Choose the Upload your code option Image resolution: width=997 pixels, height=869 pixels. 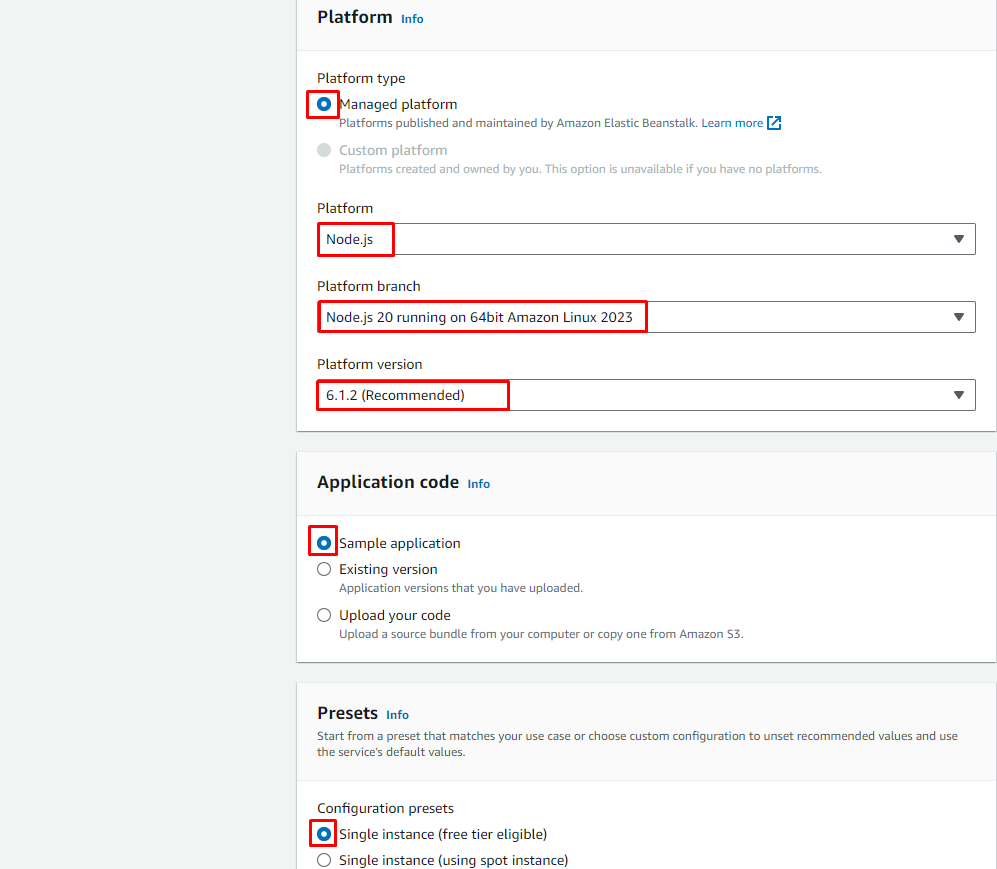tap(324, 615)
